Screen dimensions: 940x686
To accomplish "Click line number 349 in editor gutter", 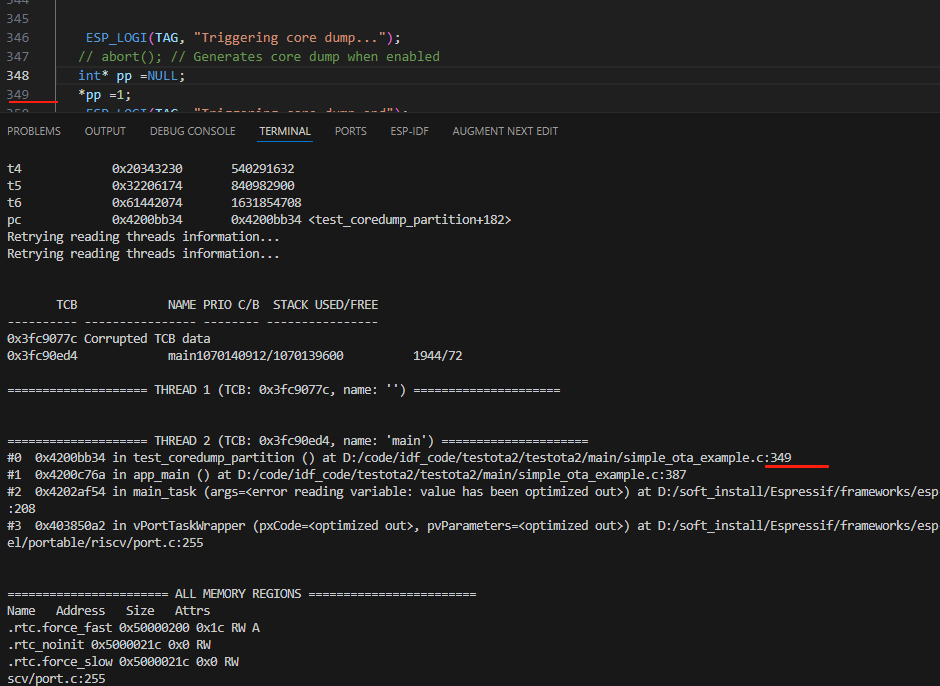I will 18,95.
